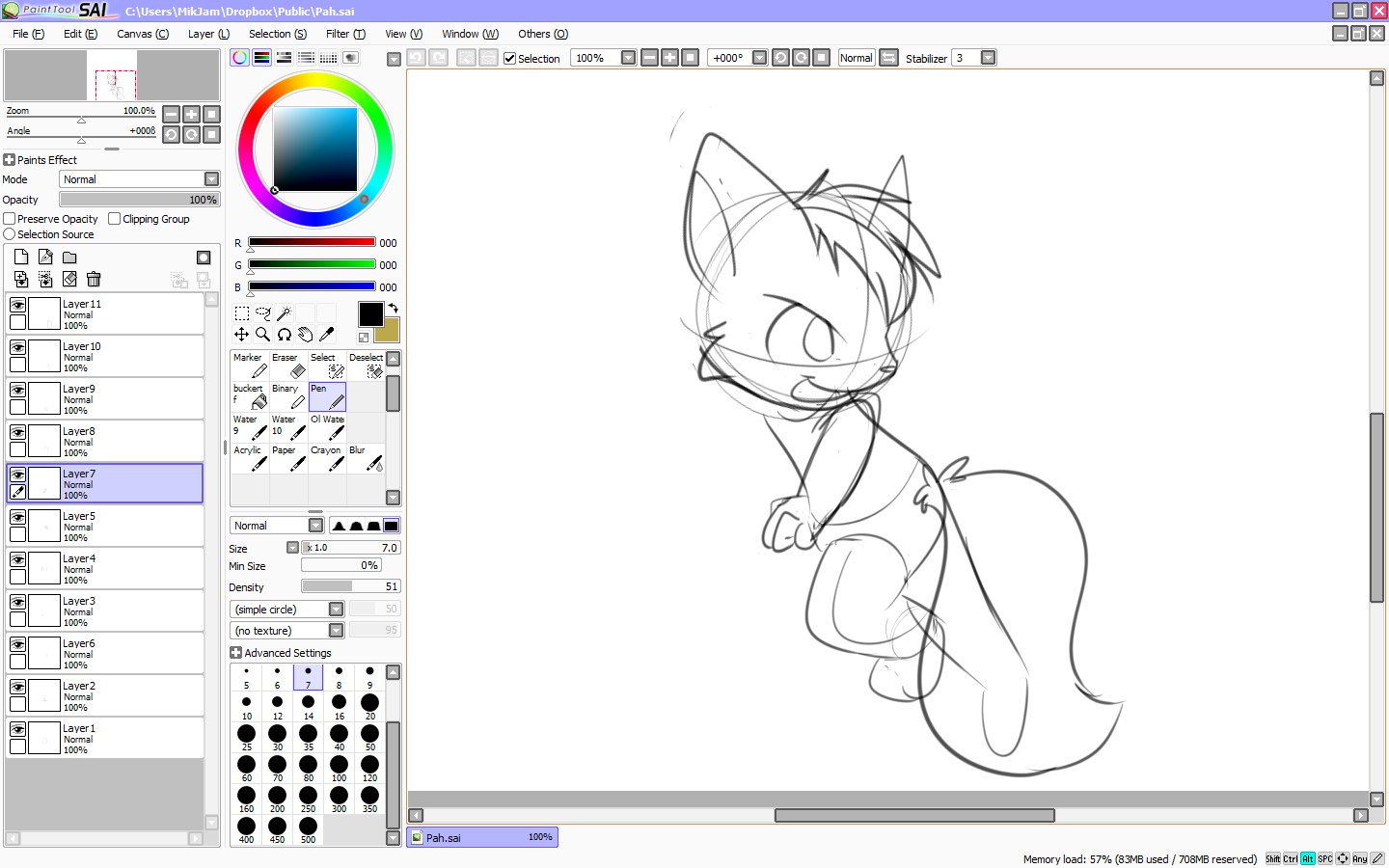Open the rotation angle dropdown
This screenshot has width=1389, height=868.
point(760,58)
